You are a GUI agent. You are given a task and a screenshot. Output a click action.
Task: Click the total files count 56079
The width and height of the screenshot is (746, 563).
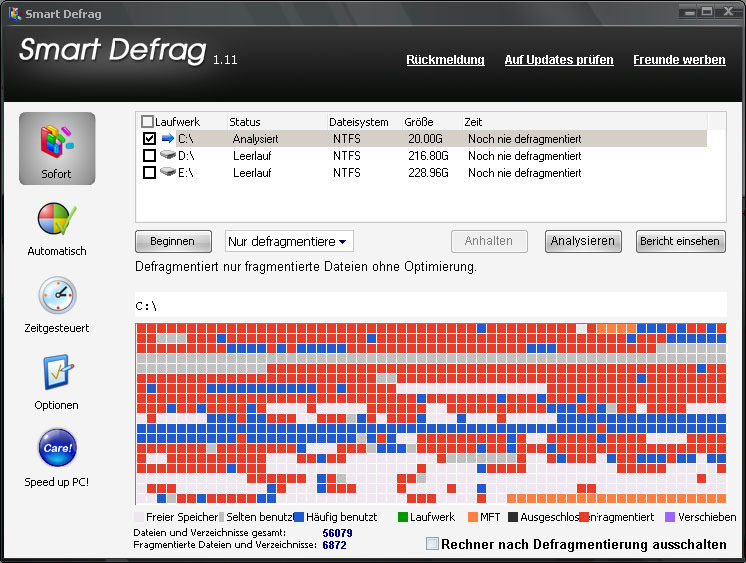tap(337, 533)
